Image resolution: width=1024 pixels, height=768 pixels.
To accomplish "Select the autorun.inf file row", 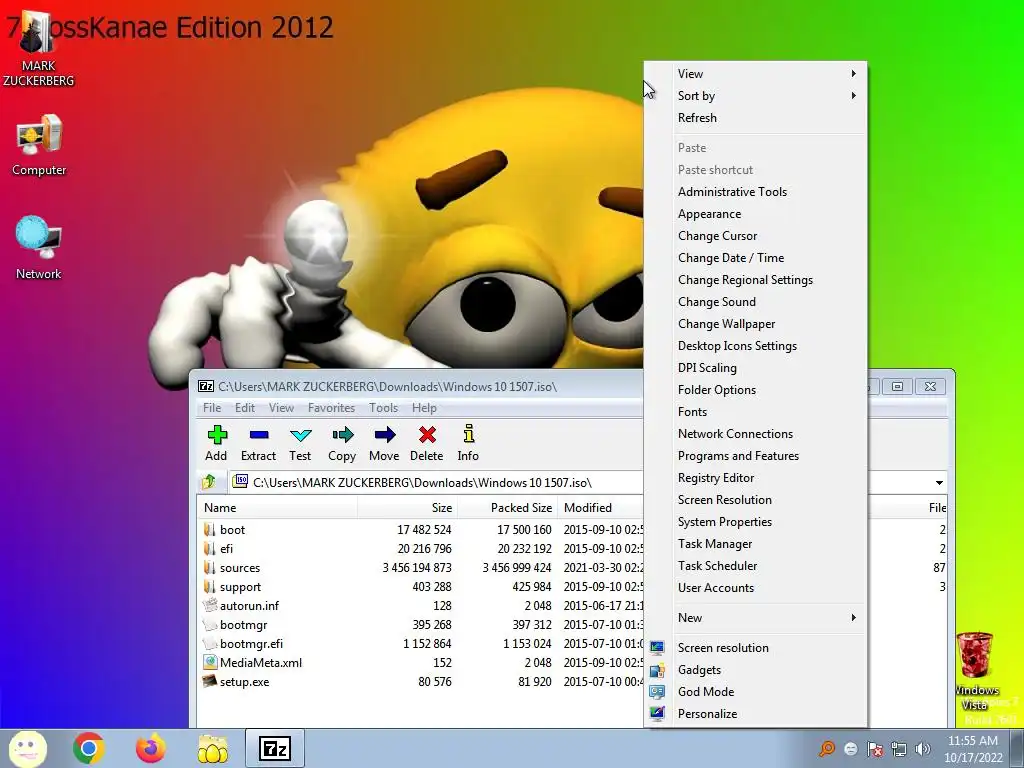I will (420, 605).
